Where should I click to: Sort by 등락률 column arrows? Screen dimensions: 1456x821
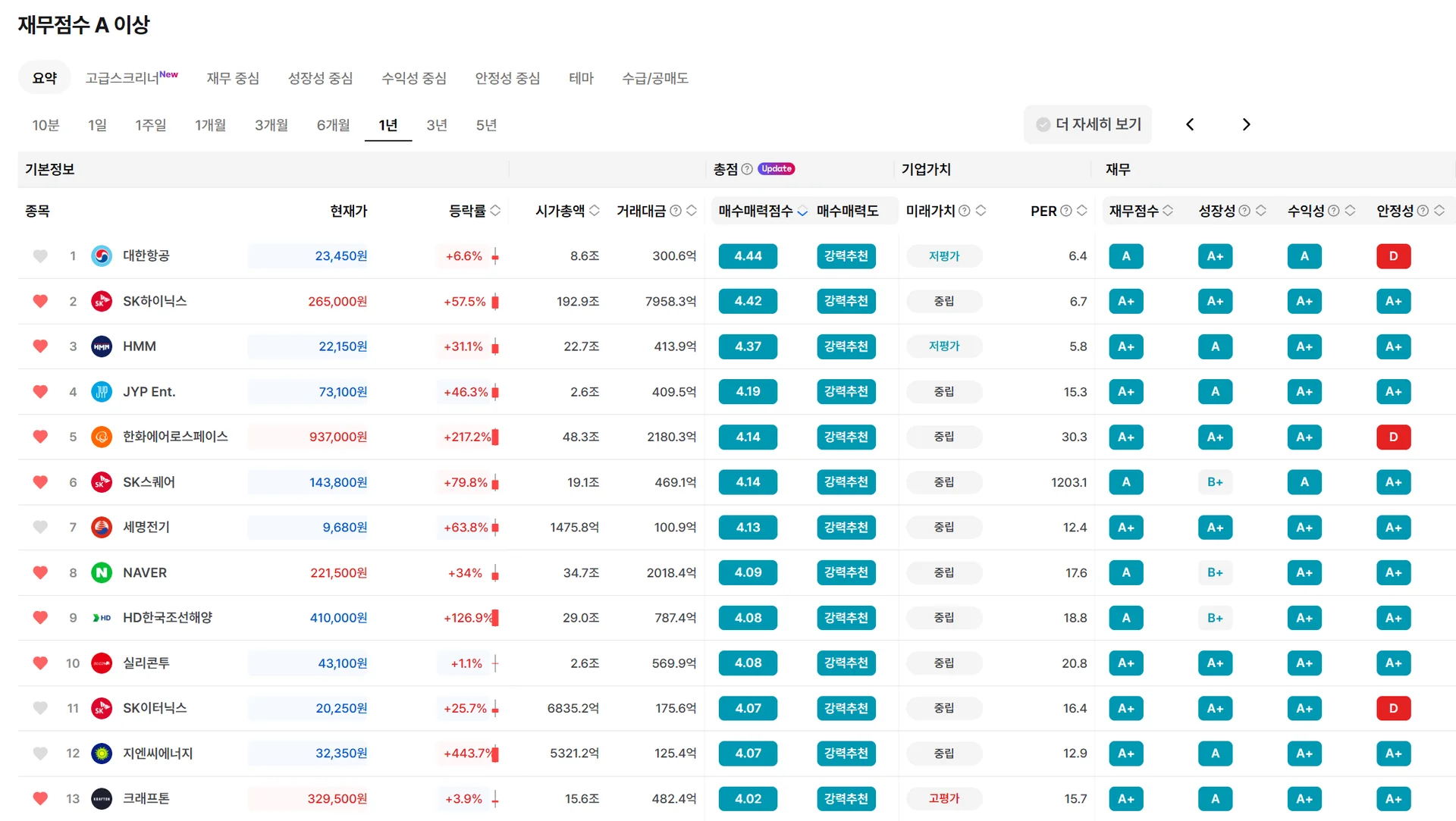(495, 211)
